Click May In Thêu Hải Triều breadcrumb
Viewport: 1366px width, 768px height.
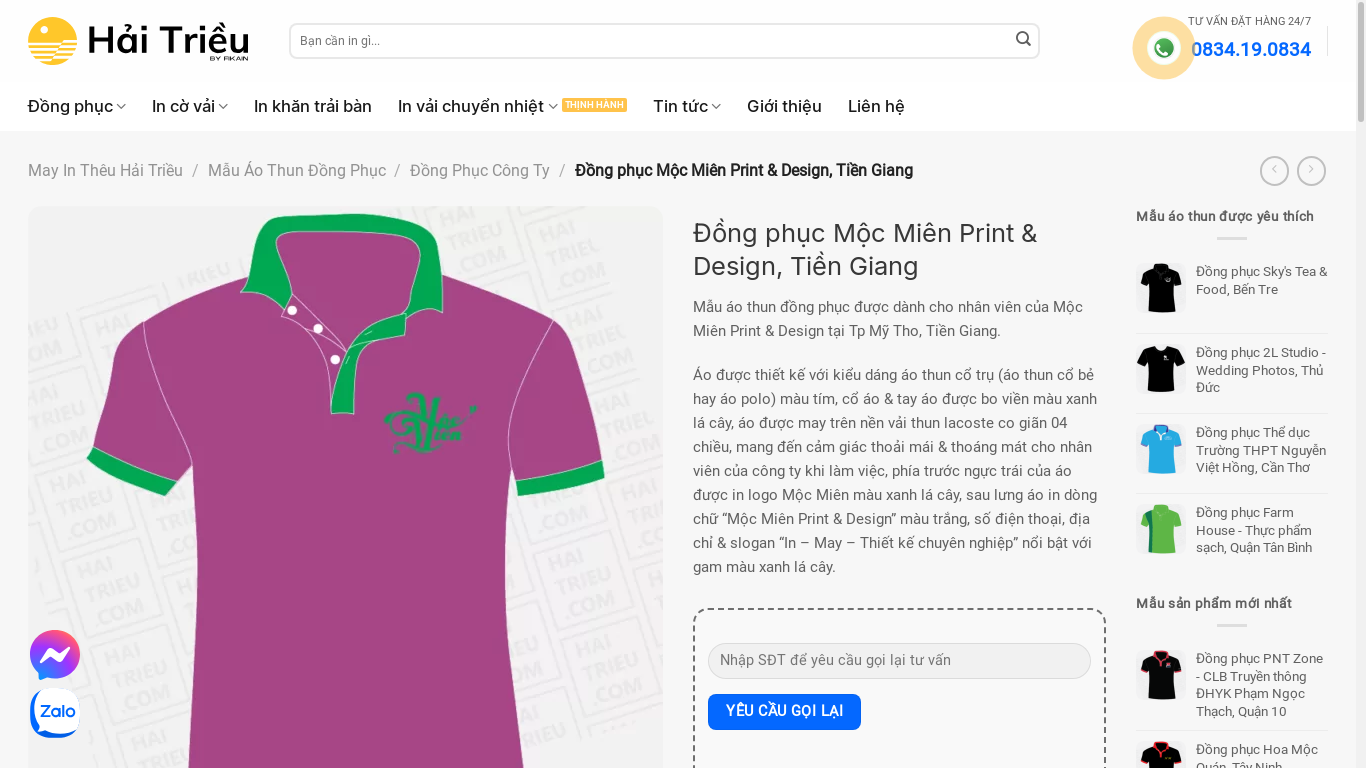coord(105,171)
